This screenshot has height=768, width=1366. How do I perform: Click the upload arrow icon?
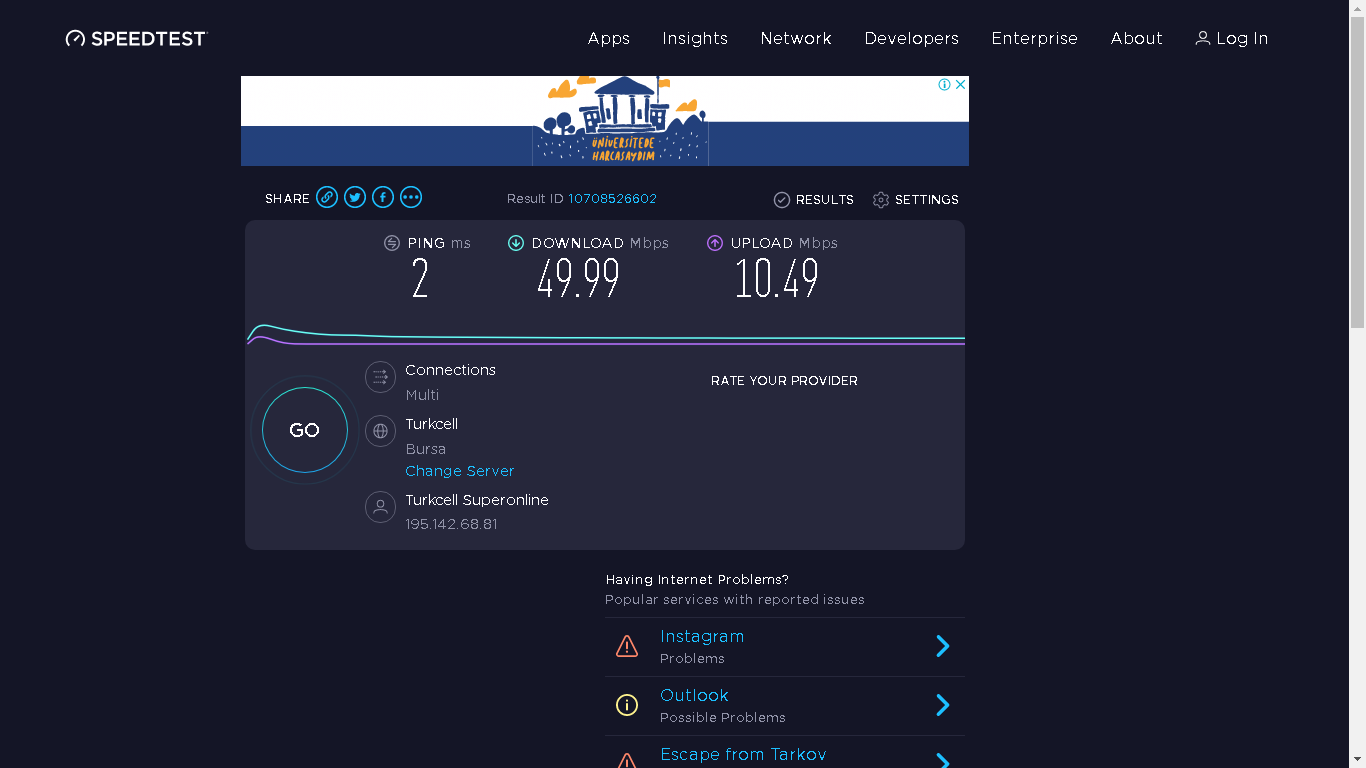(x=715, y=243)
